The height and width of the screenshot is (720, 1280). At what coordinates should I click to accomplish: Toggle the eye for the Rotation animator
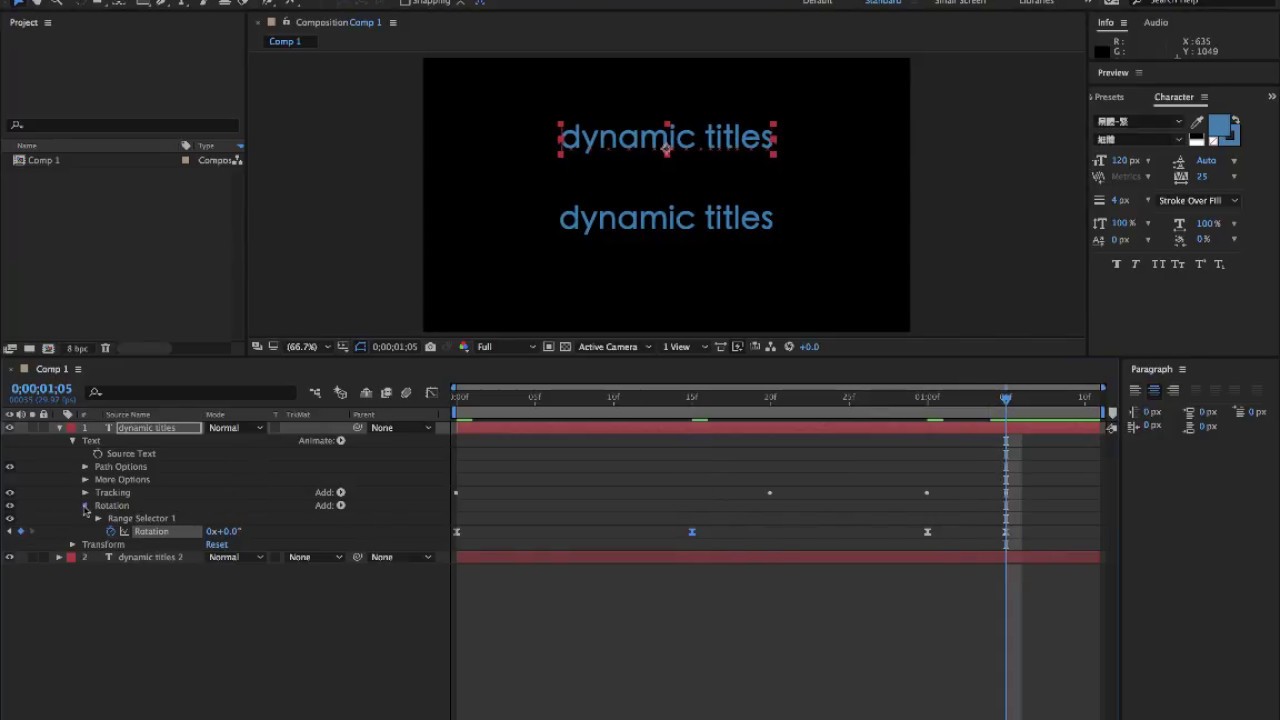pos(10,506)
